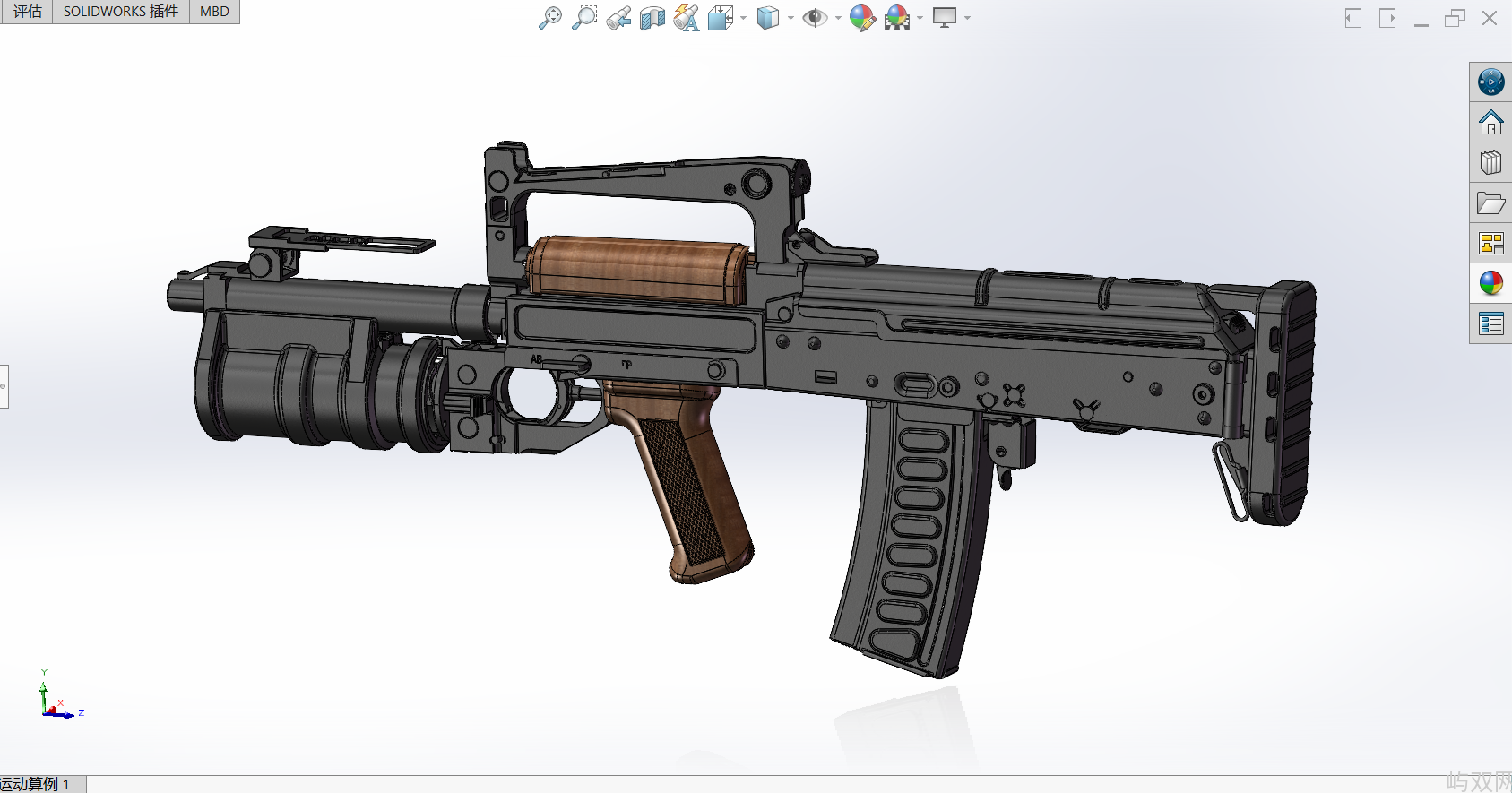Click the expand right panel button
1512x793 pixels.
[x=1387, y=18]
